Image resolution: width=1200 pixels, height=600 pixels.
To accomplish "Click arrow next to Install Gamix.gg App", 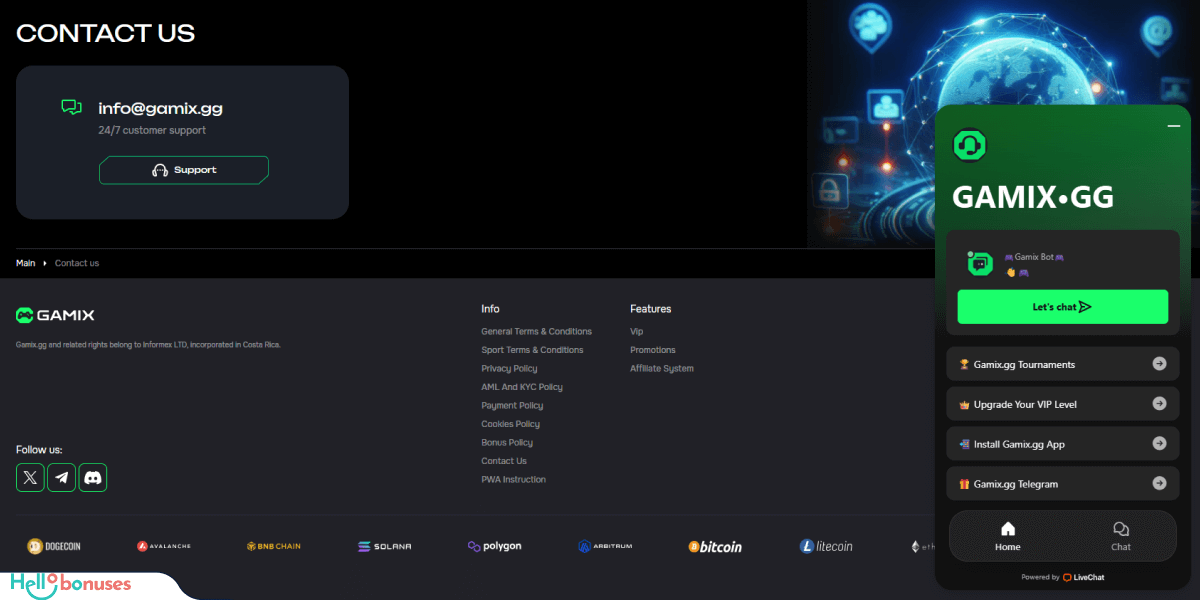I will [x=1159, y=444].
